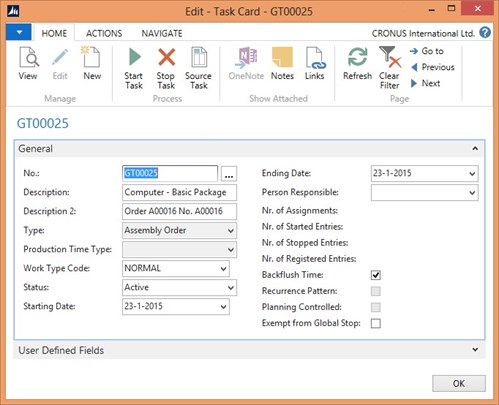Show attached Links

(x=315, y=64)
